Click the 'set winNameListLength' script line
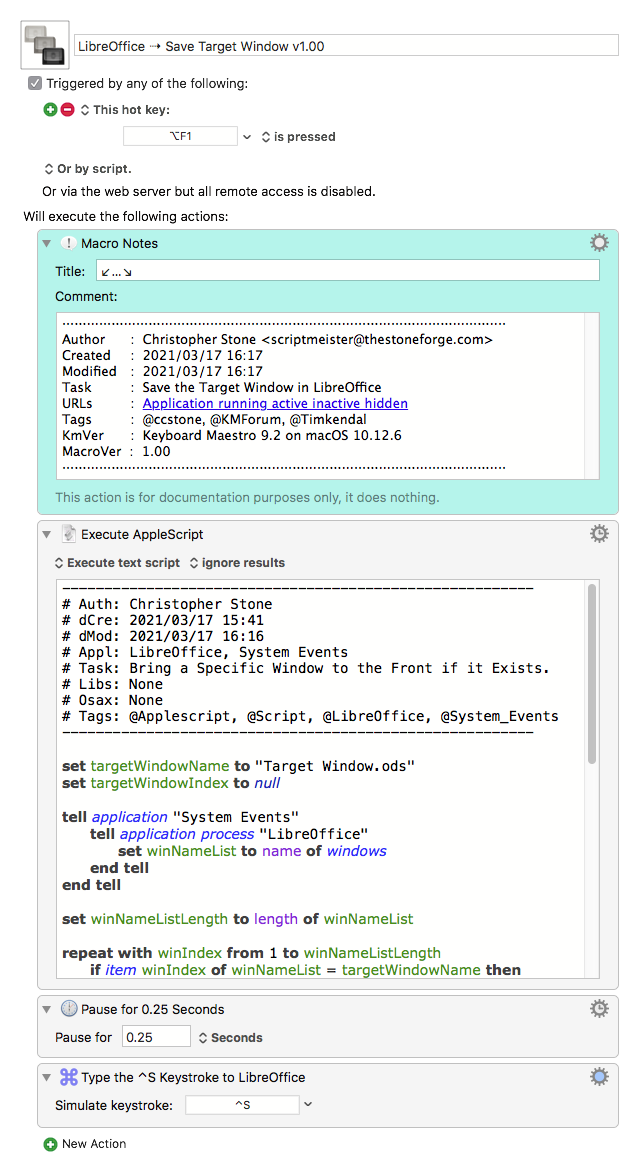This screenshot has height=1172, width=639. click(238, 919)
